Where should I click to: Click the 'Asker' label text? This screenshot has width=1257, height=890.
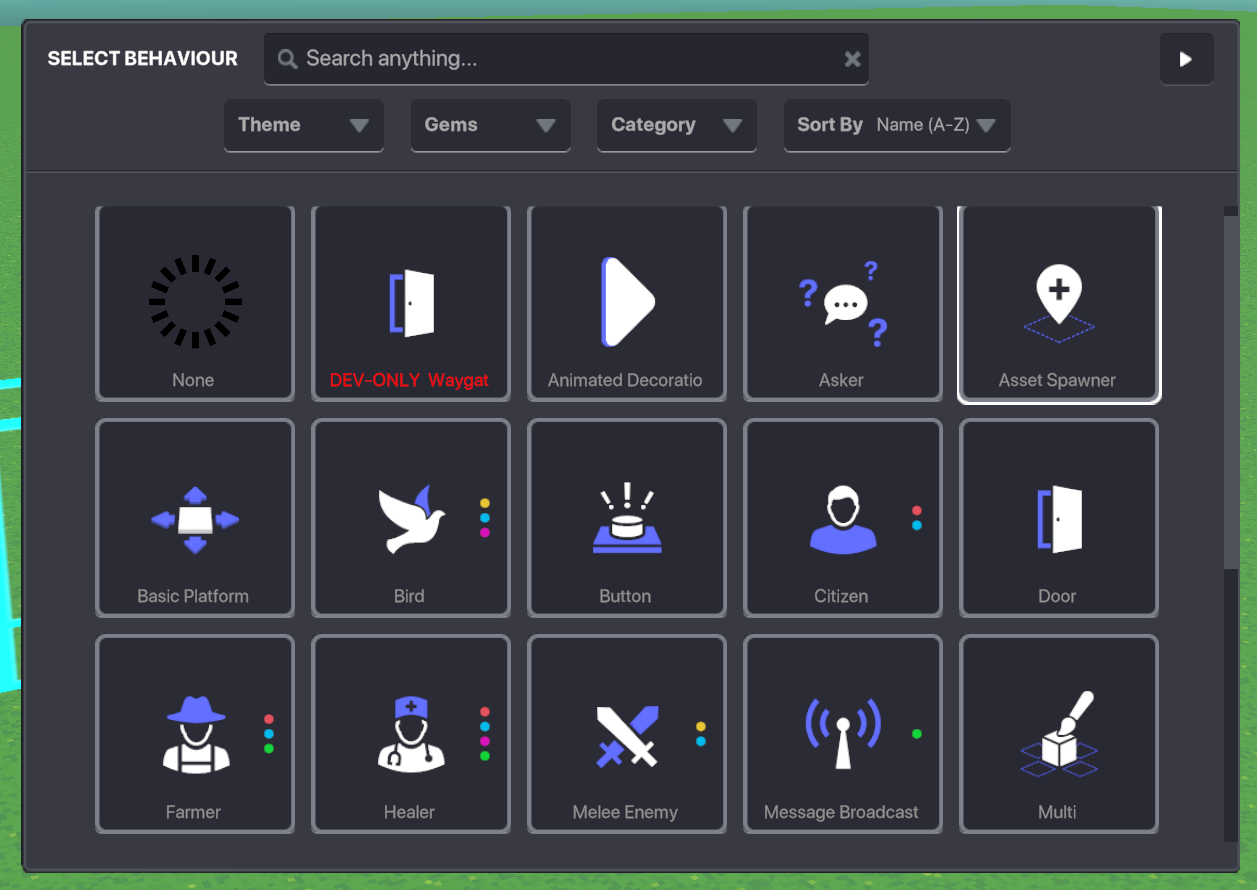point(841,380)
